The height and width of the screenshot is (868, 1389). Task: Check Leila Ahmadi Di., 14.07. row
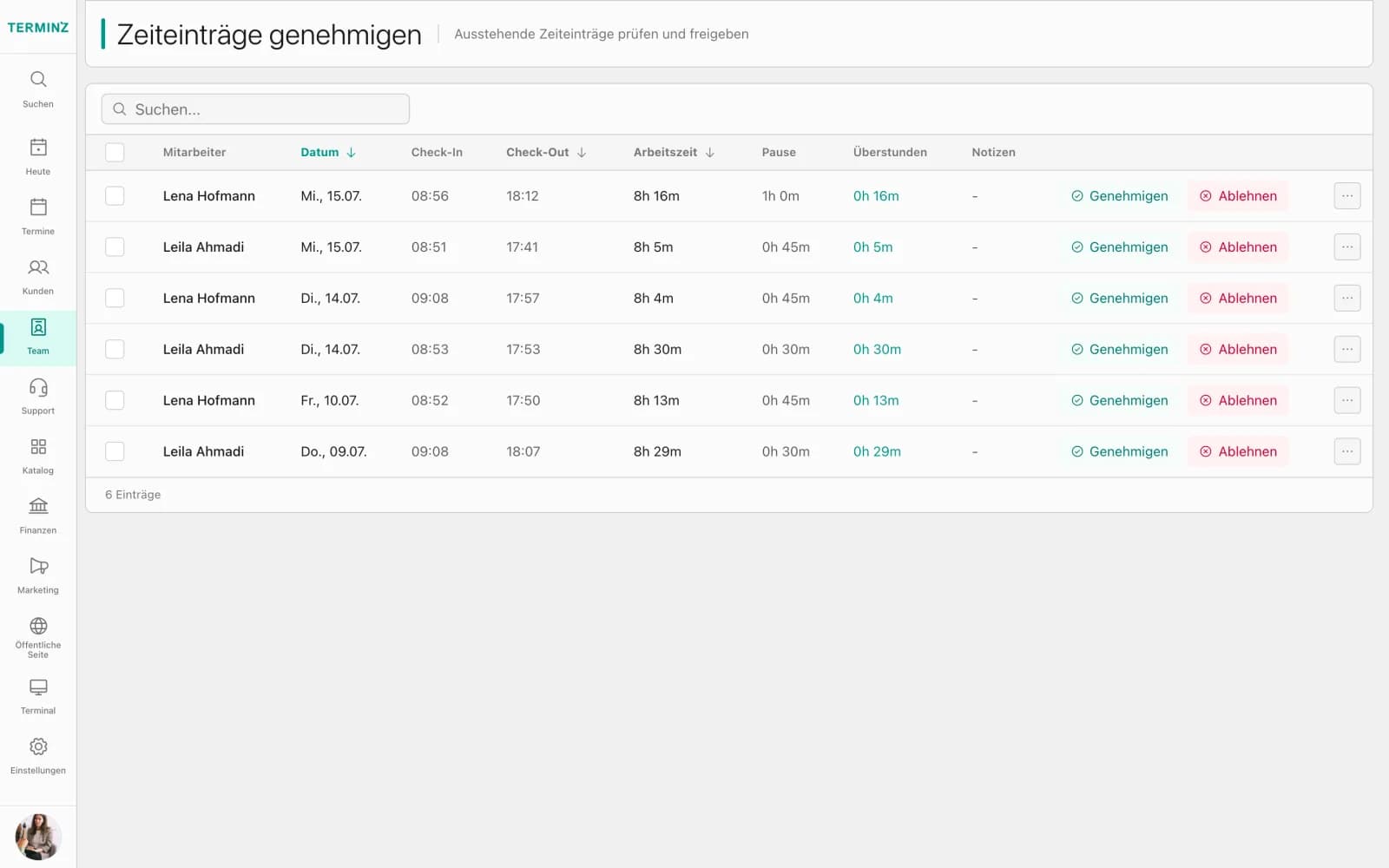(115, 350)
